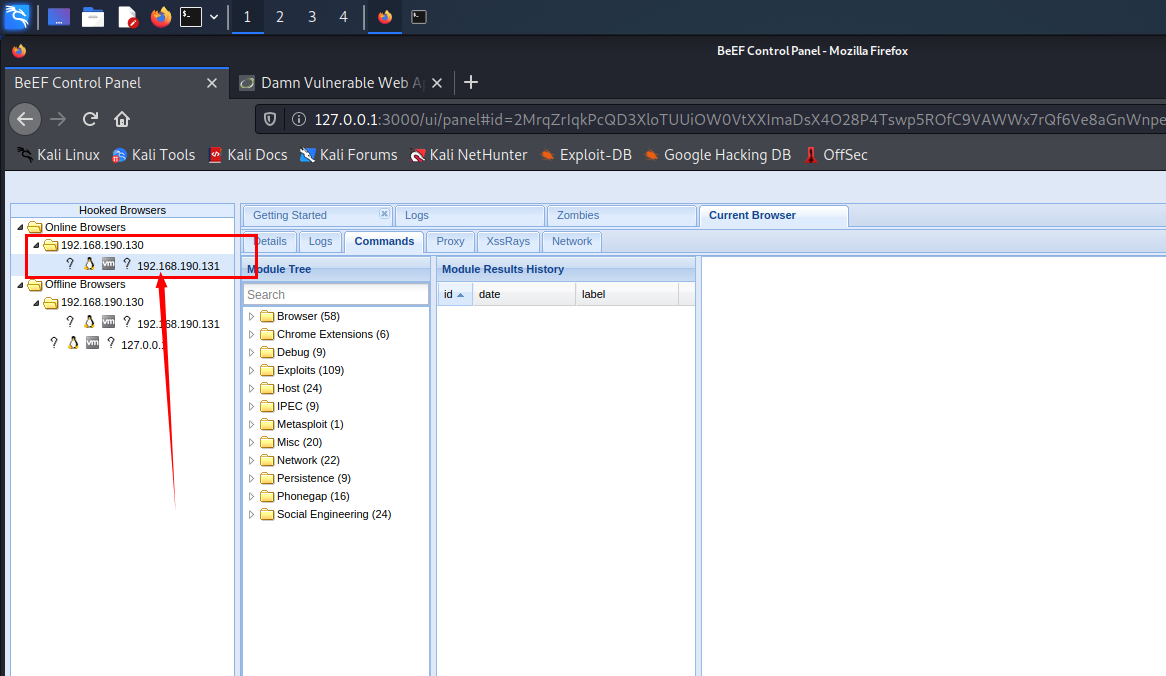Click the show desktop icon in taskbar

click(59, 16)
